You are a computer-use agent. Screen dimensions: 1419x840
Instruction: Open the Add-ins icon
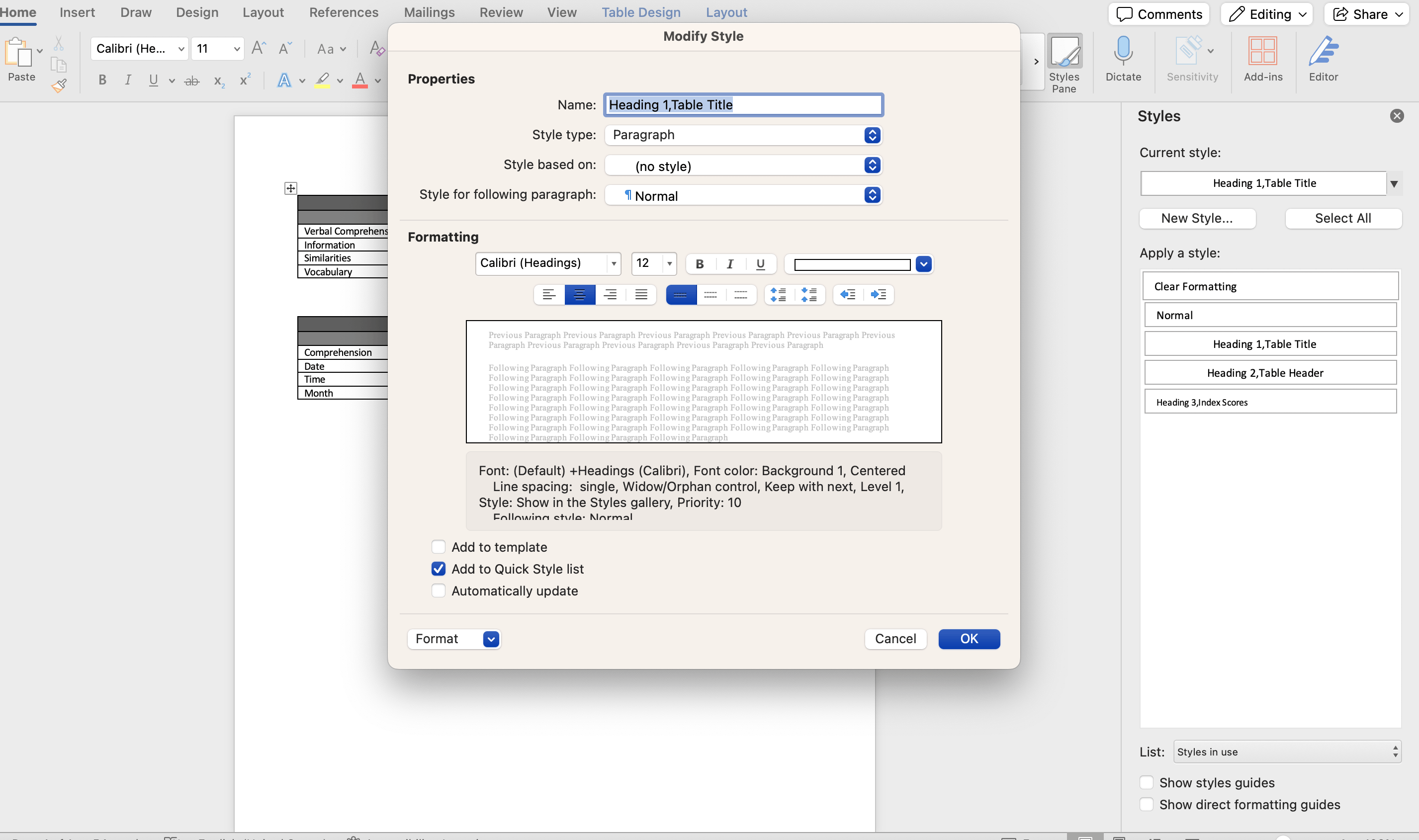[x=1262, y=51]
